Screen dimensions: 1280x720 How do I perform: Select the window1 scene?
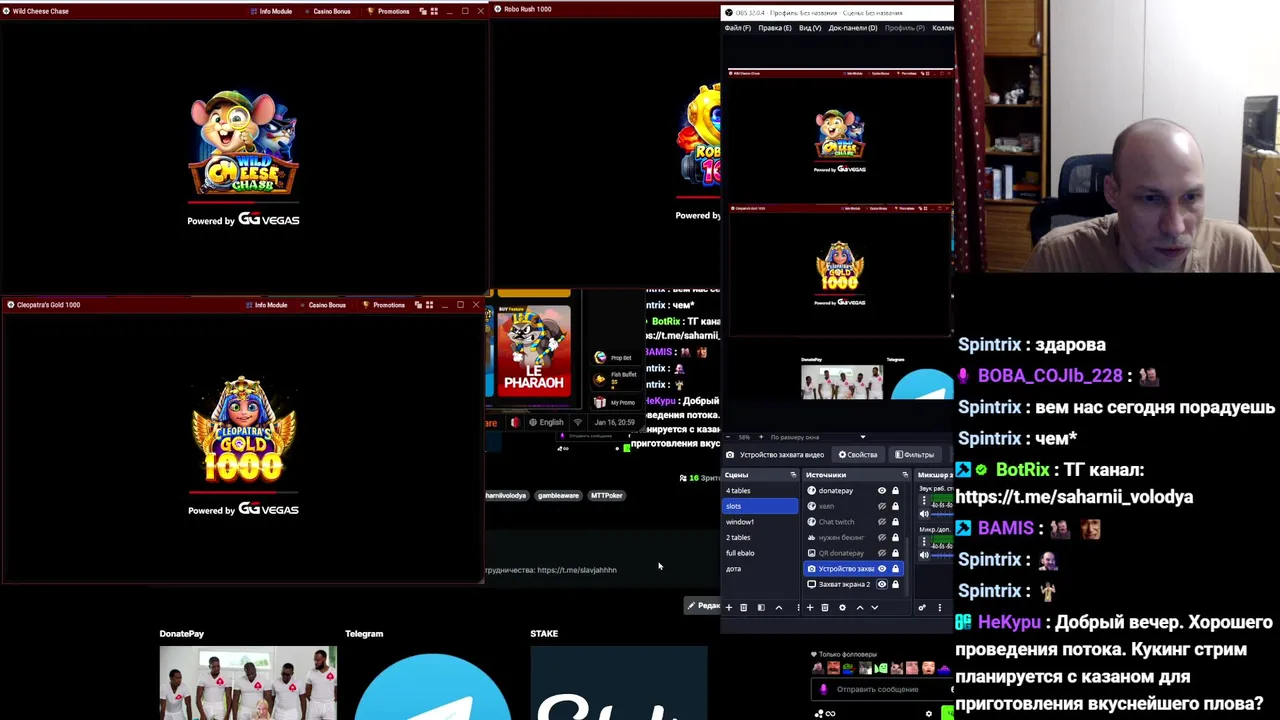(760, 522)
